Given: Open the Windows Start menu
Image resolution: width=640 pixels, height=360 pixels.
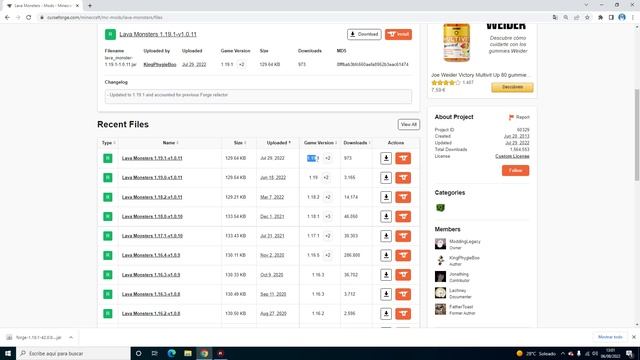Looking at the screenshot, I should click(8, 353).
